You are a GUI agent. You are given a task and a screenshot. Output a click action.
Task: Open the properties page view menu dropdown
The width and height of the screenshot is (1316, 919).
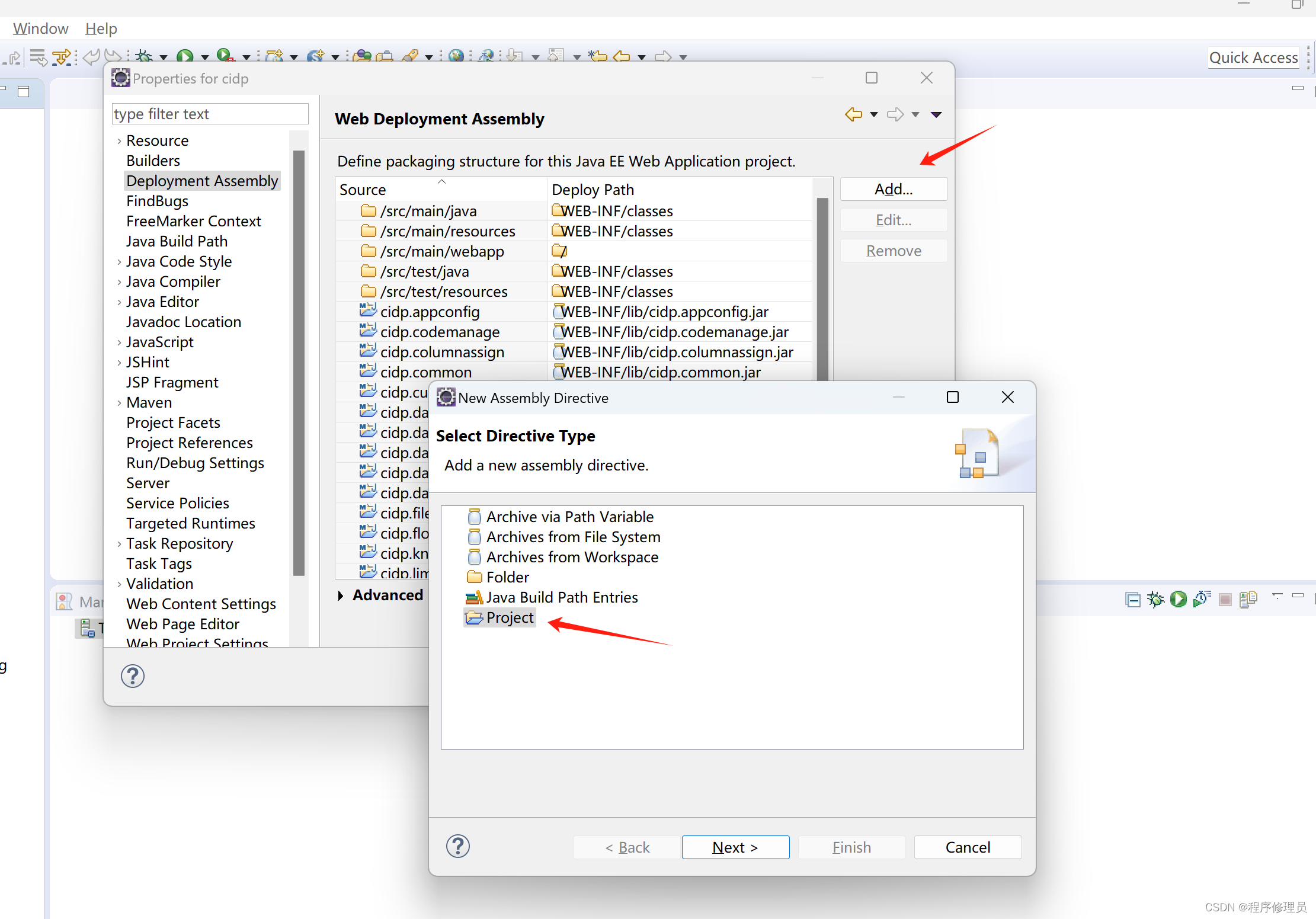tap(936, 114)
